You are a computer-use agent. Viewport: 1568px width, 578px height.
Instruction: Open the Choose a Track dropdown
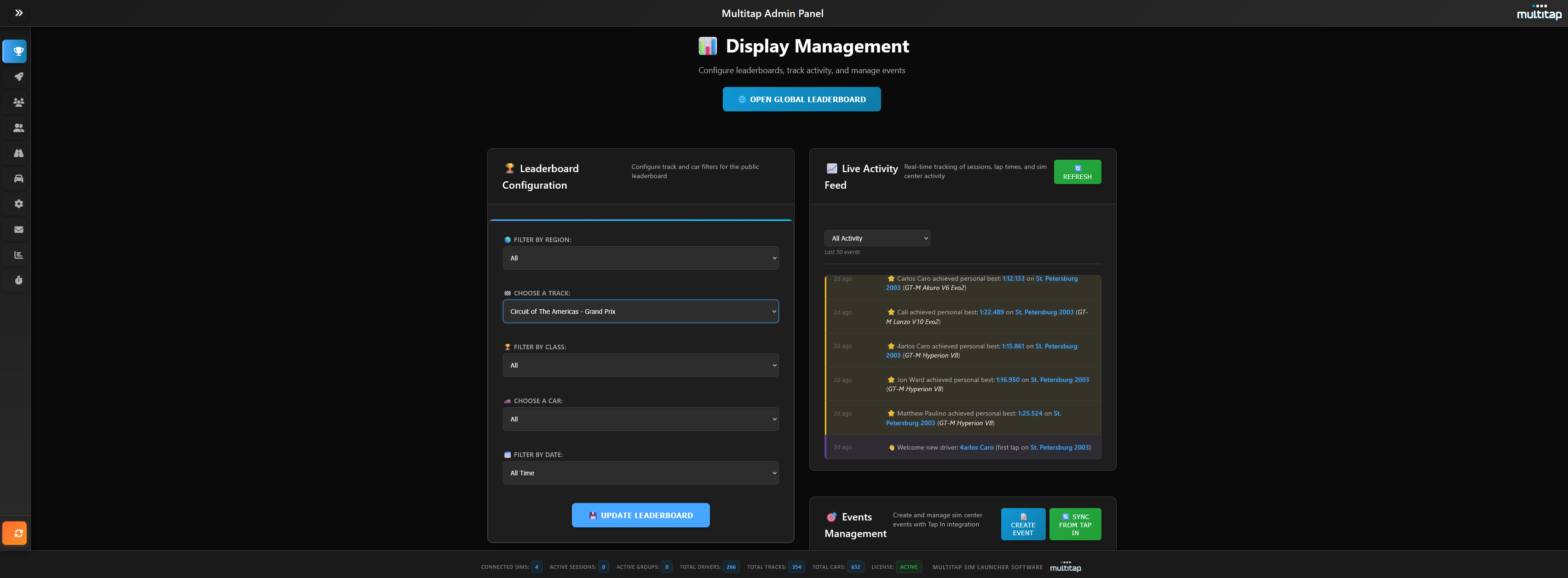pos(640,311)
